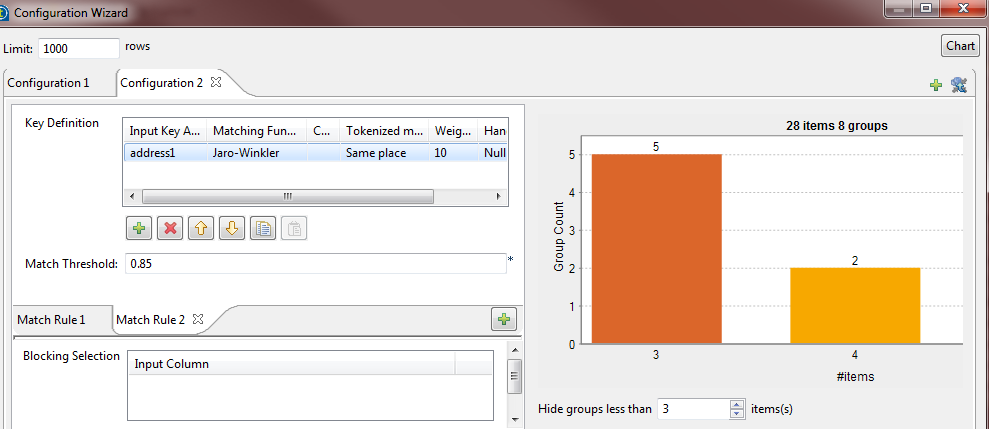The image size is (989, 429).
Task: Decrease the hide groups spinner value
Action: coord(738,413)
